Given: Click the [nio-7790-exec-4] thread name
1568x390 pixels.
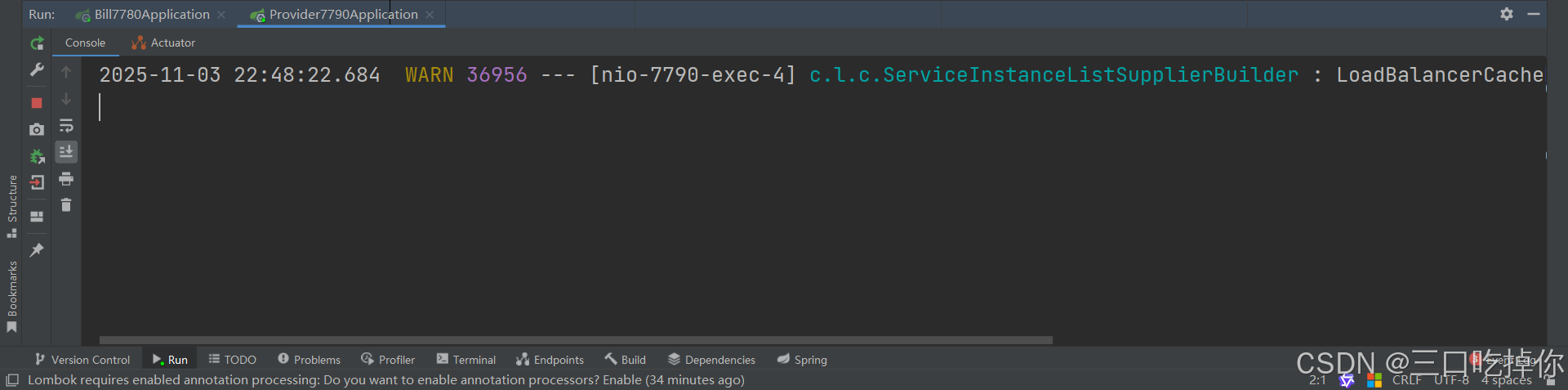Looking at the screenshot, I should pyautogui.click(x=693, y=75).
